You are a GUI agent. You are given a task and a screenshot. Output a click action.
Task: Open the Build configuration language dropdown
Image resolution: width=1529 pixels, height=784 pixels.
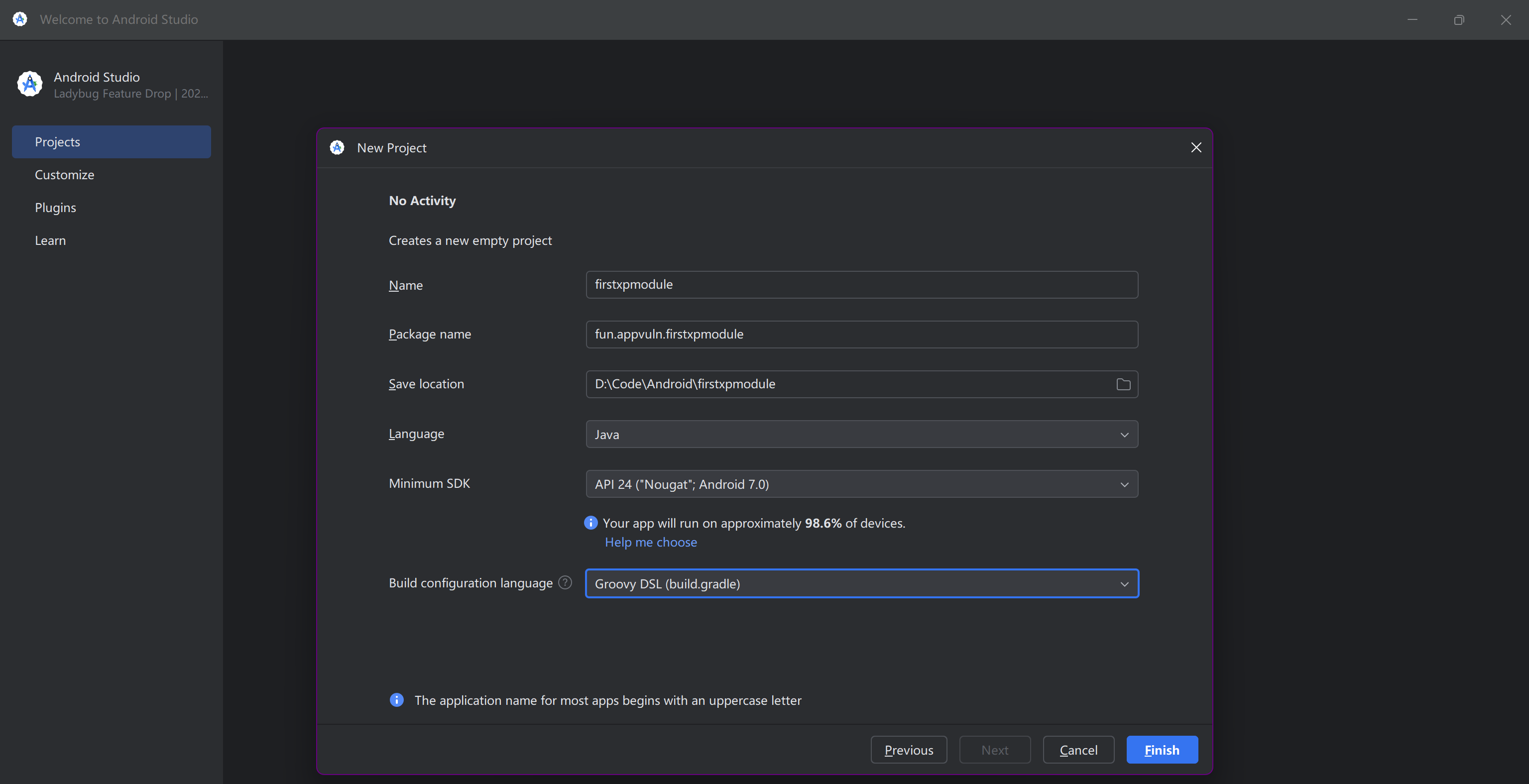click(862, 584)
